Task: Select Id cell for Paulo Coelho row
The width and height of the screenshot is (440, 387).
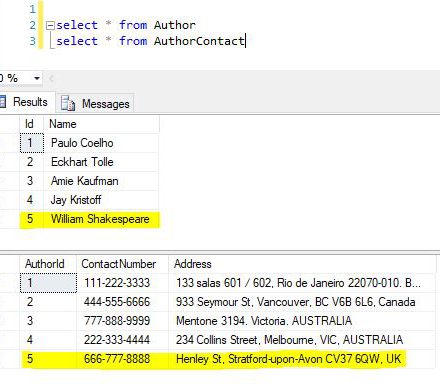Action: 32,143
